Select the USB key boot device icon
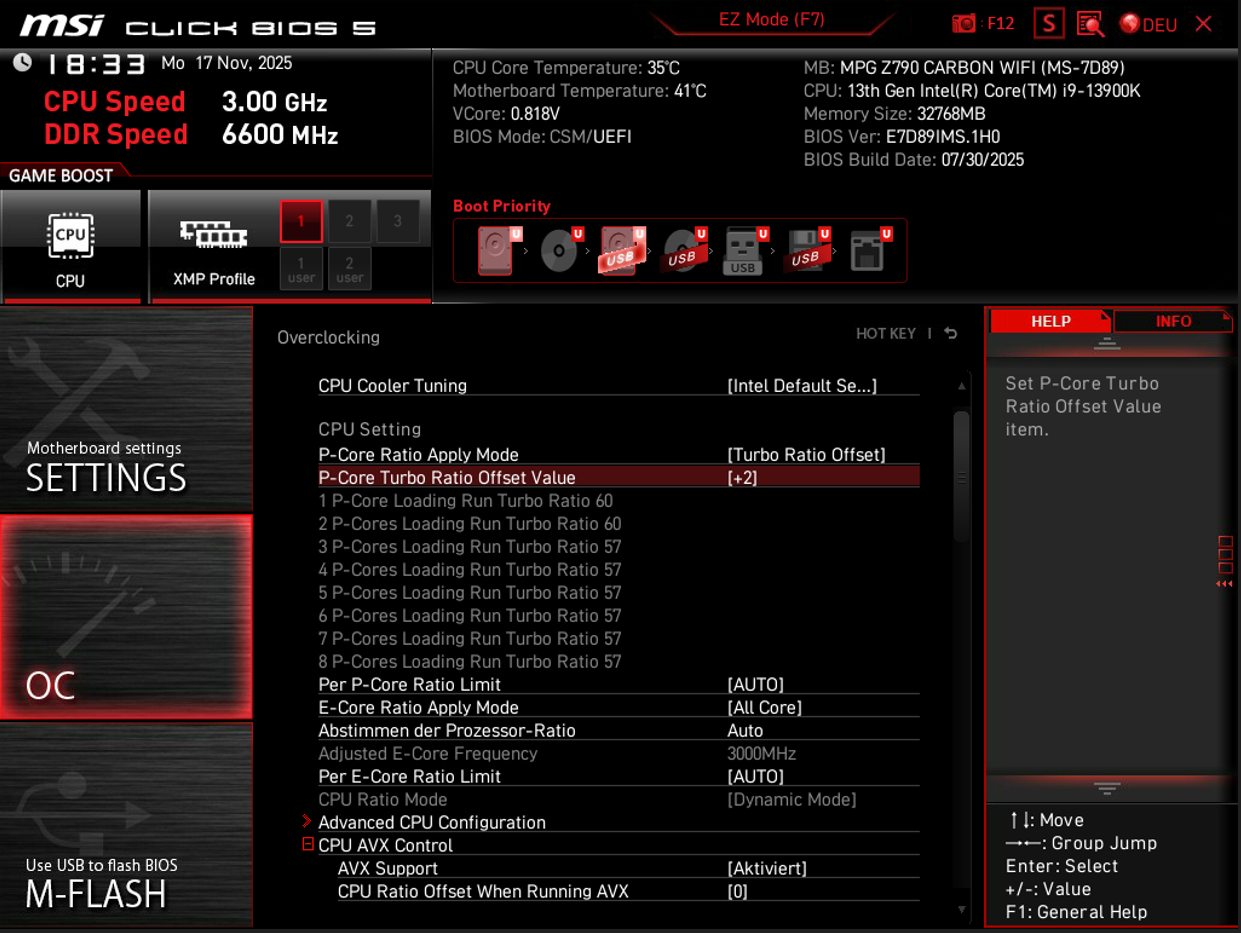1241x933 pixels. point(745,250)
